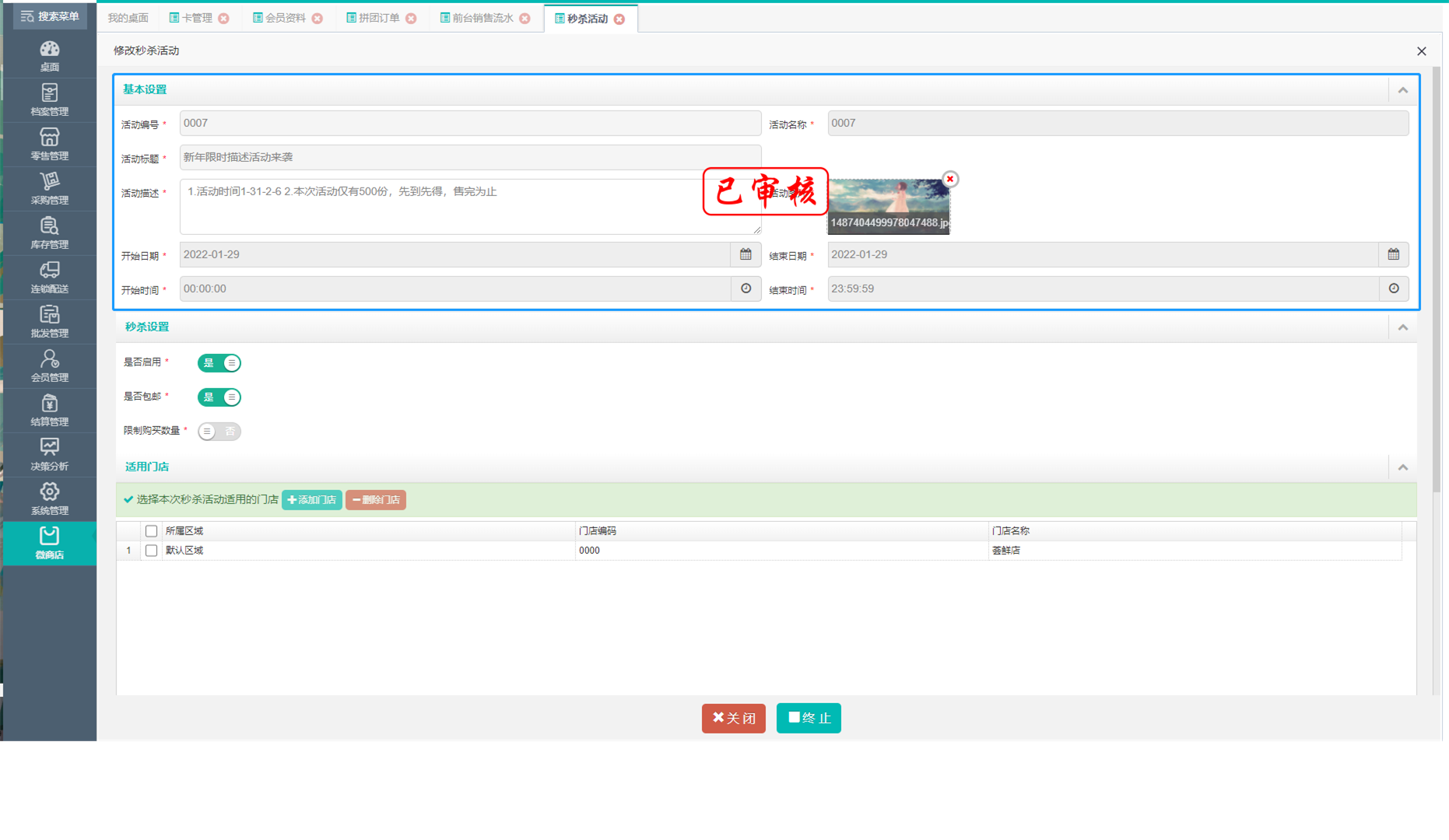1449x840 pixels.
Task: Close the 秒杀活动 tab
Action: click(619, 19)
